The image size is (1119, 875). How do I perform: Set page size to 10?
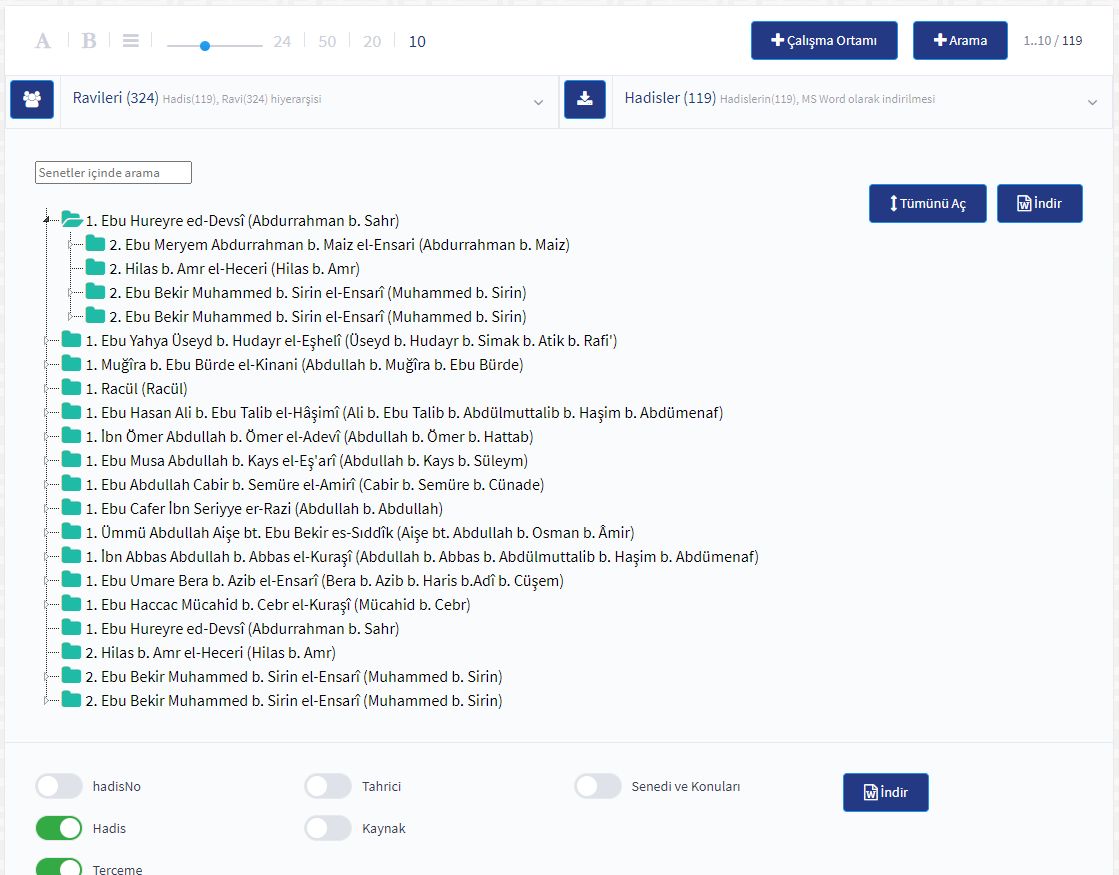tap(417, 41)
